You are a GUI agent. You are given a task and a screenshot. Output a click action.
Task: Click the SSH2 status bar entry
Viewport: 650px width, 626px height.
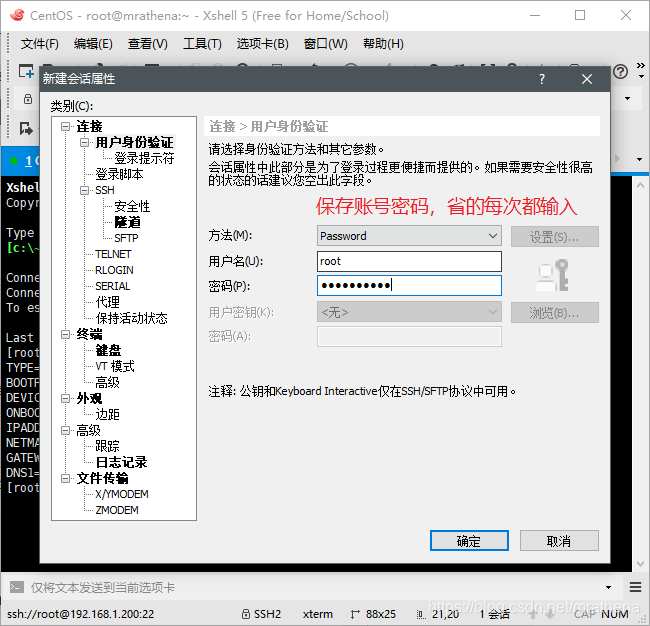[x=262, y=614]
